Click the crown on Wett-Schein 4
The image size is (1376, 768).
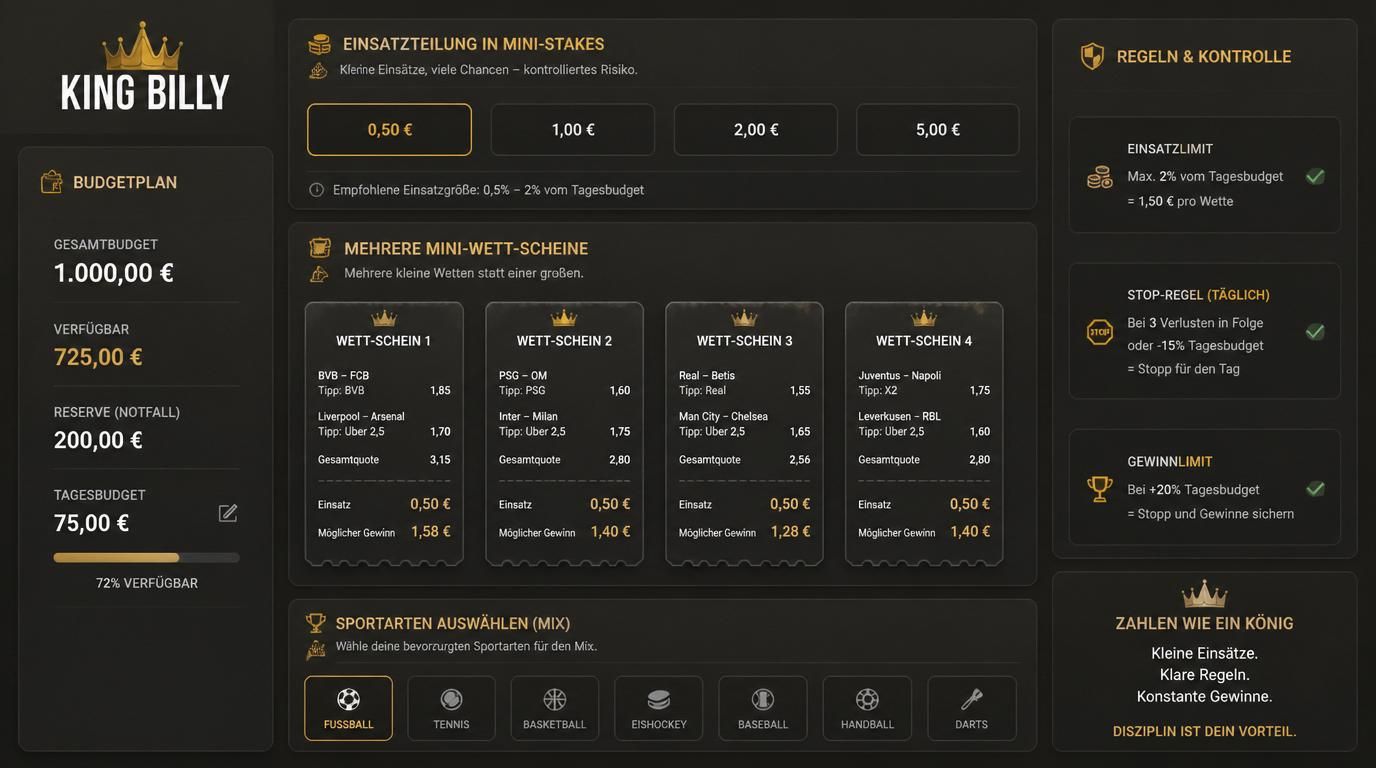click(924, 318)
